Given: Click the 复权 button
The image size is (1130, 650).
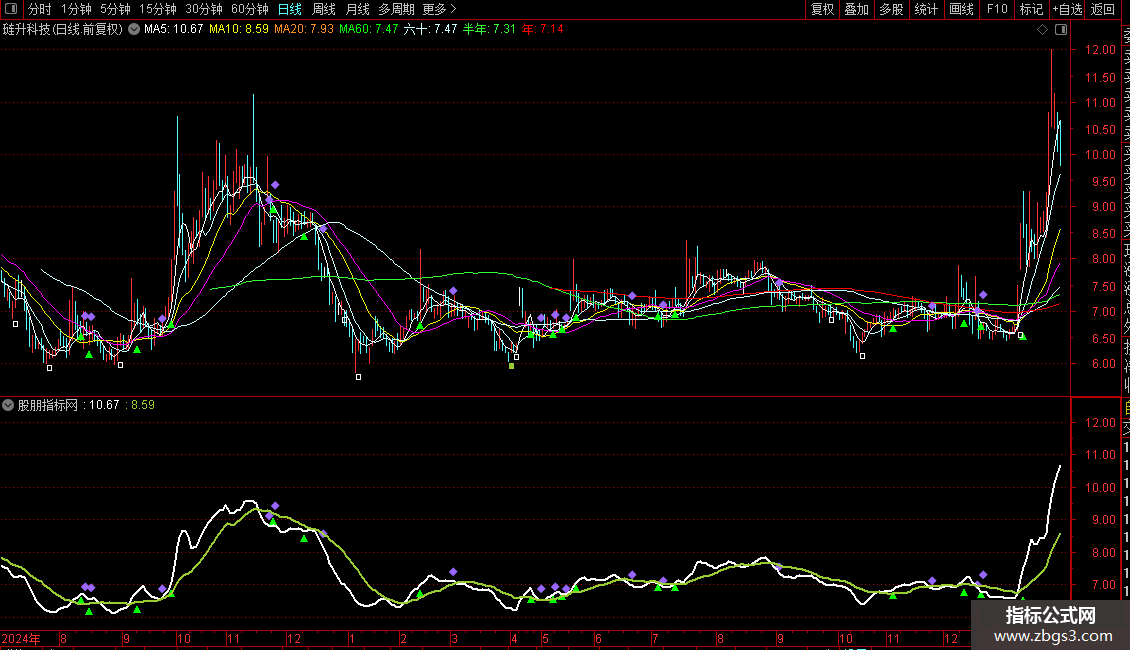Looking at the screenshot, I should pos(822,9).
